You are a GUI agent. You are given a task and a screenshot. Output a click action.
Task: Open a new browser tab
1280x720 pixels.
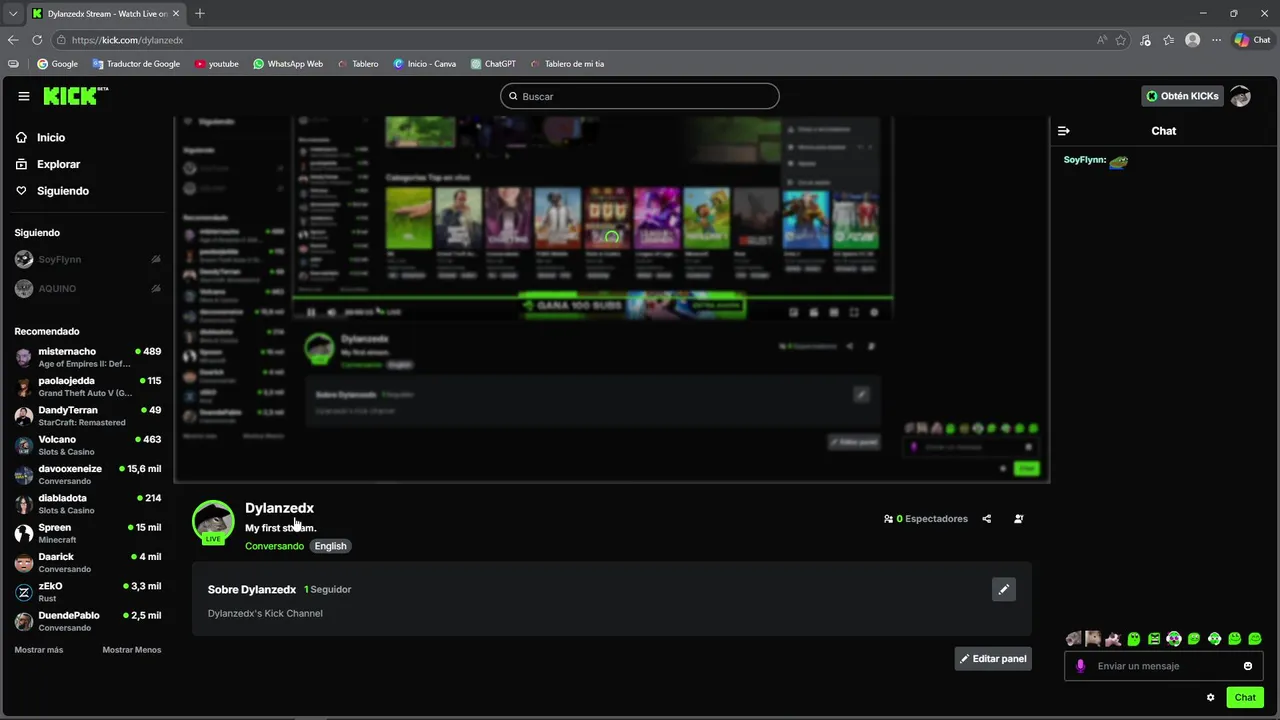(x=200, y=13)
